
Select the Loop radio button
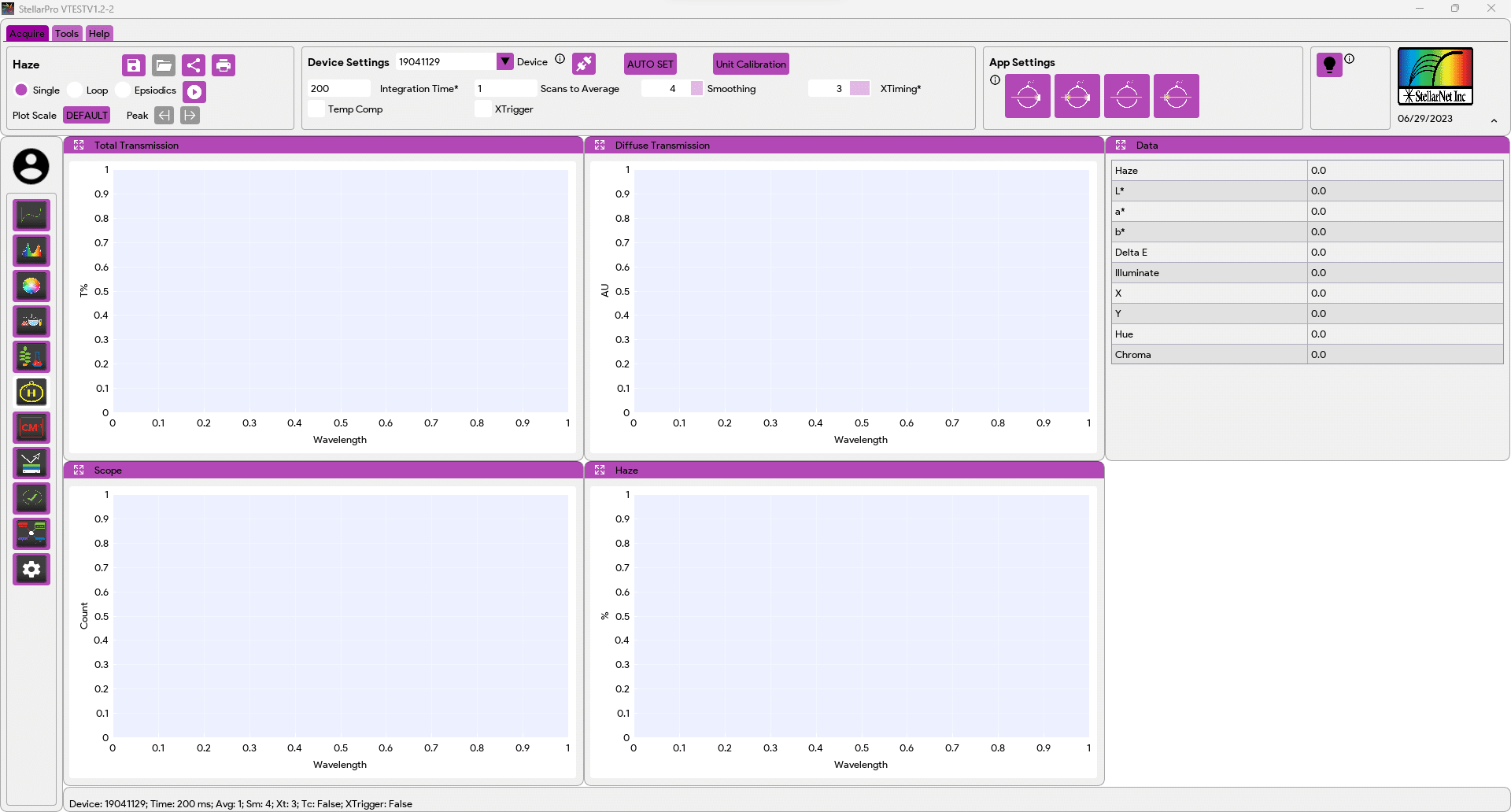pyautogui.click(x=76, y=90)
